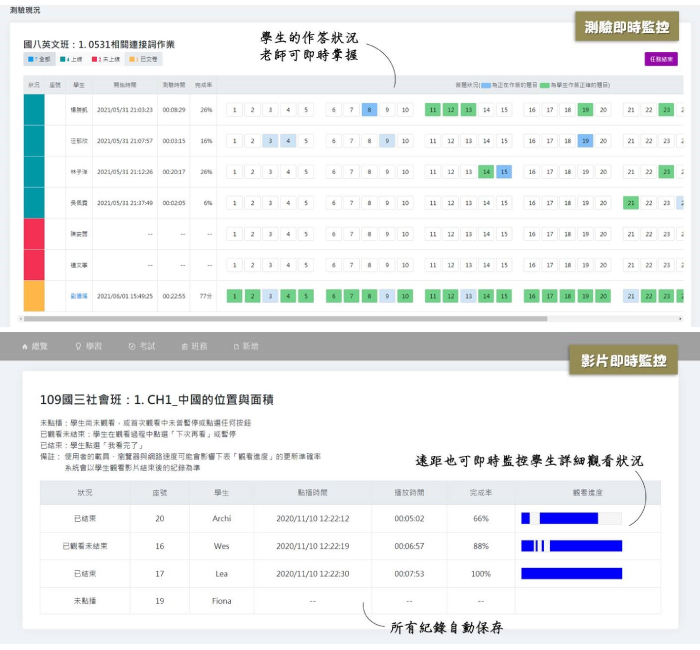Sort by the 完成率 header in quiz table

204,85
